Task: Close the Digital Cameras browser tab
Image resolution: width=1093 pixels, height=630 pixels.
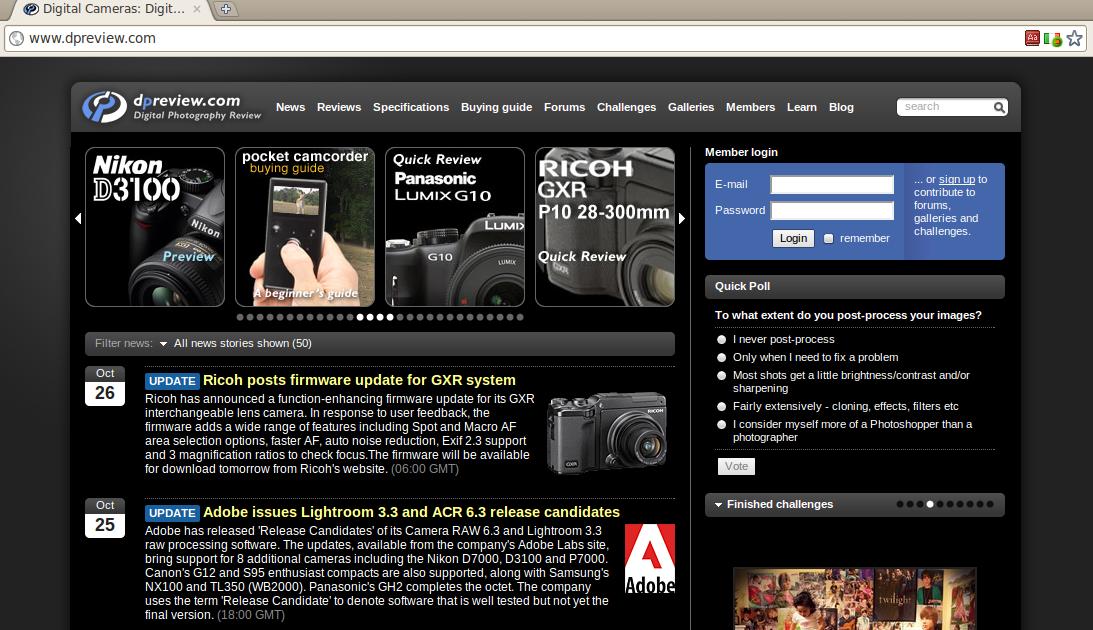Action: [x=197, y=9]
